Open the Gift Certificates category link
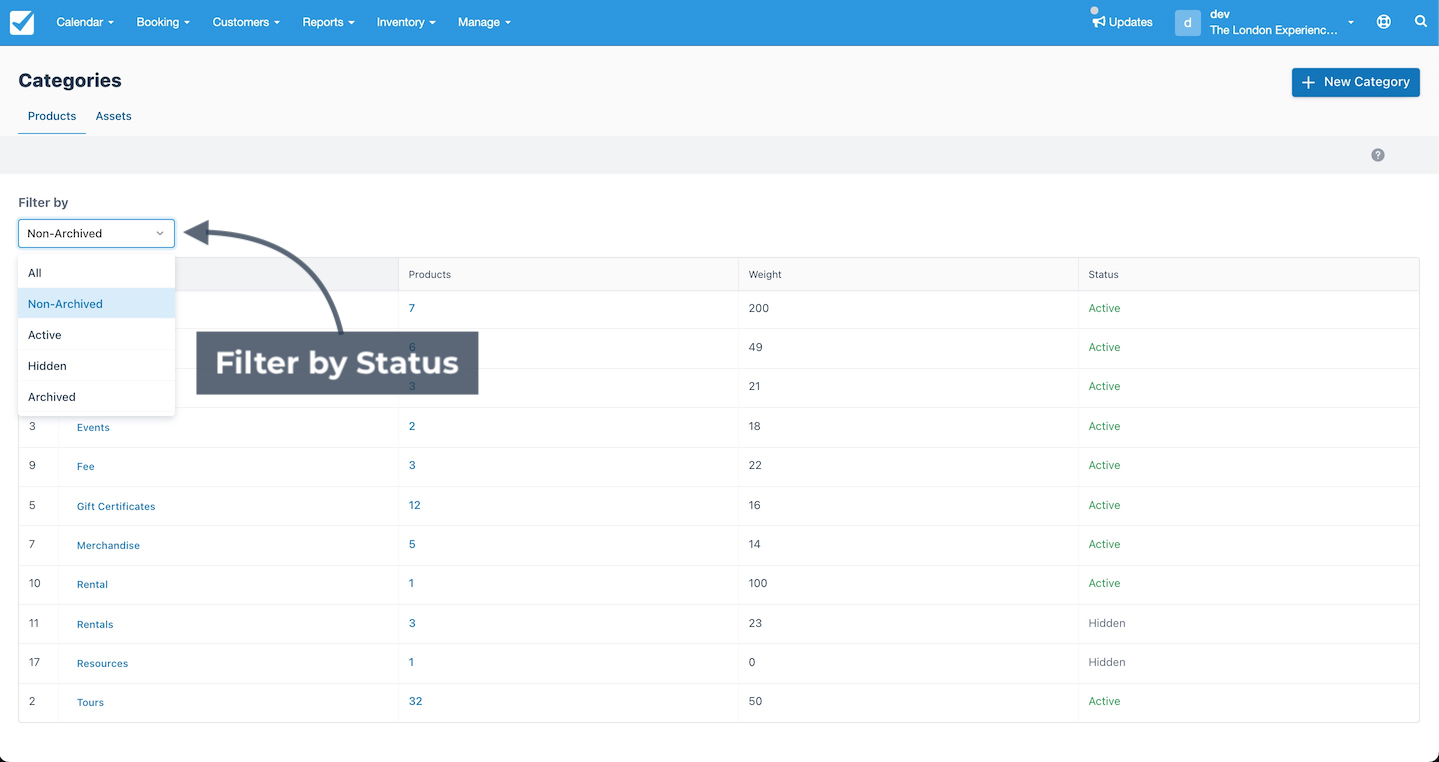Image resolution: width=1439 pixels, height=762 pixels. click(116, 506)
